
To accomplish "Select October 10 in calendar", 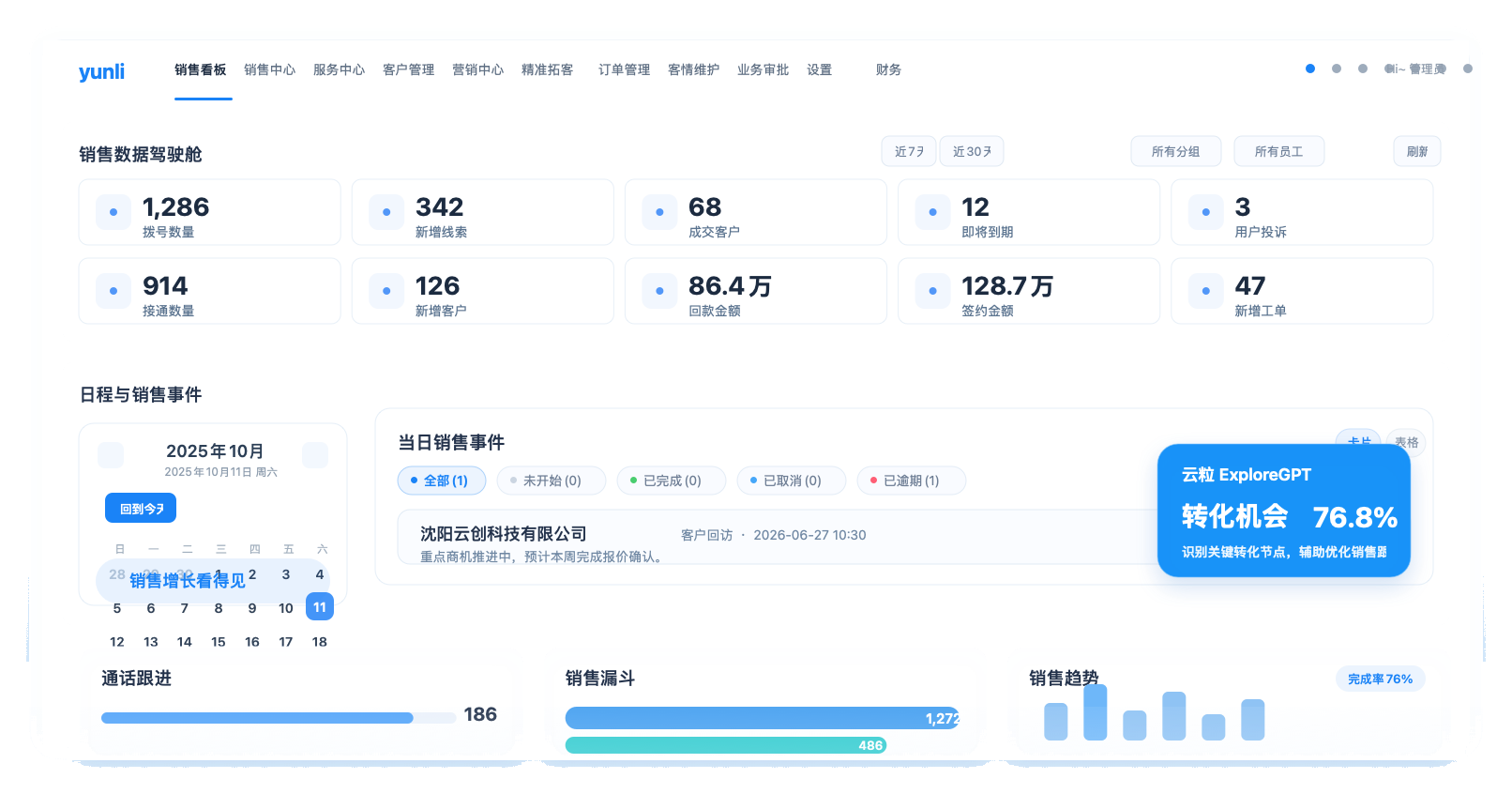I will tap(286, 608).
